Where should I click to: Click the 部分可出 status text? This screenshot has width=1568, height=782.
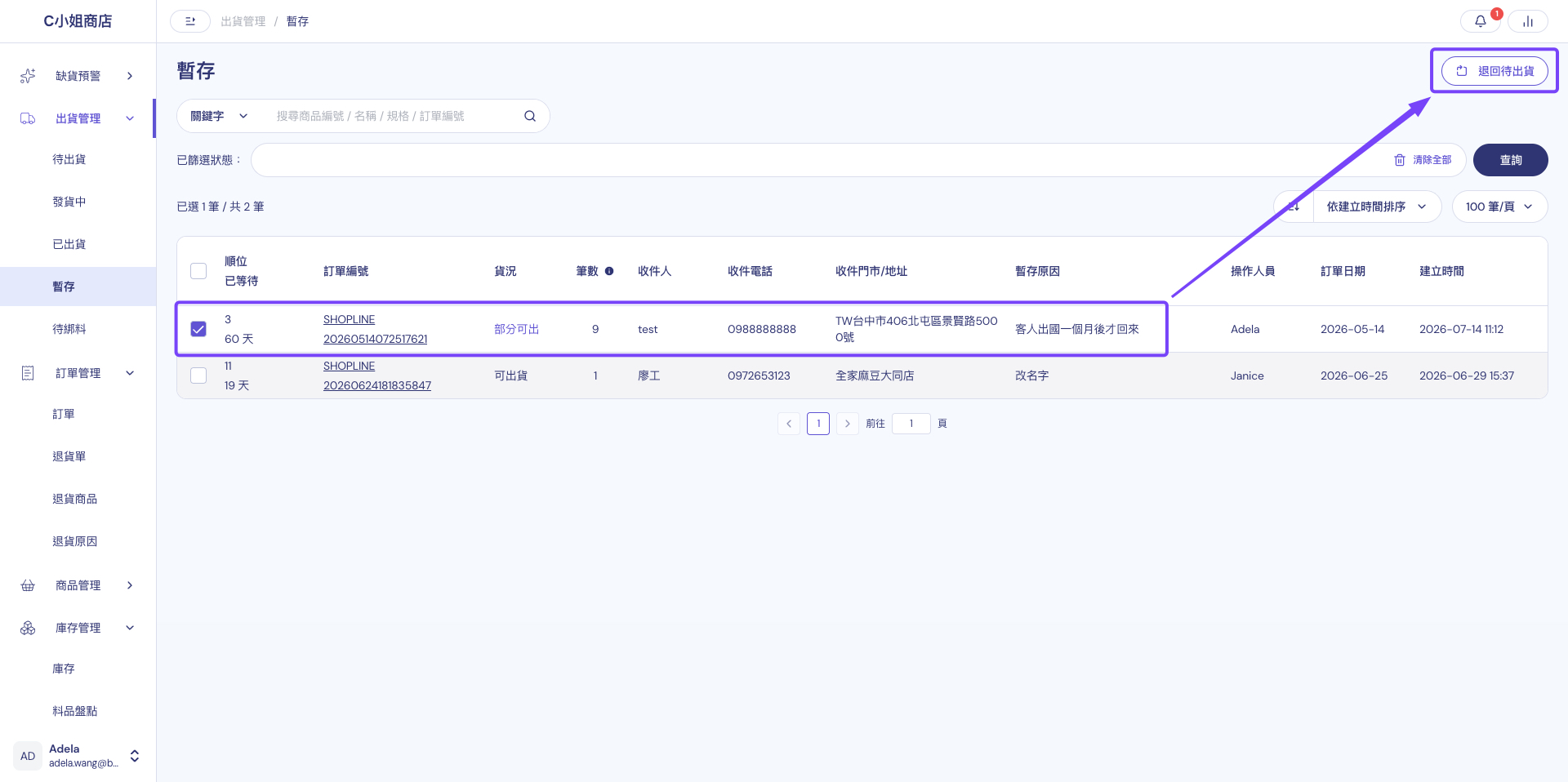pos(517,329)
